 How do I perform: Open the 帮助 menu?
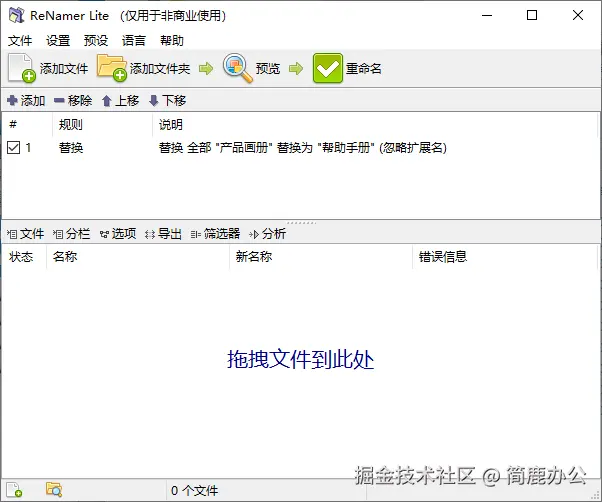click(x=172, y=40)
